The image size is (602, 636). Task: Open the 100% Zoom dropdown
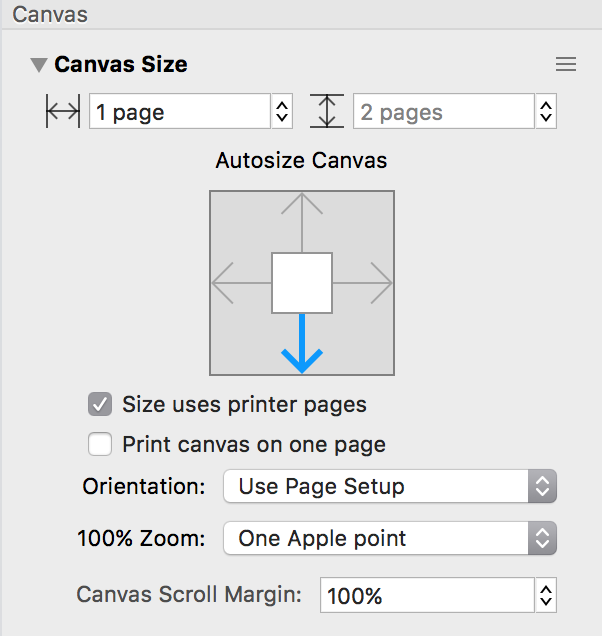tap(390, 538)
